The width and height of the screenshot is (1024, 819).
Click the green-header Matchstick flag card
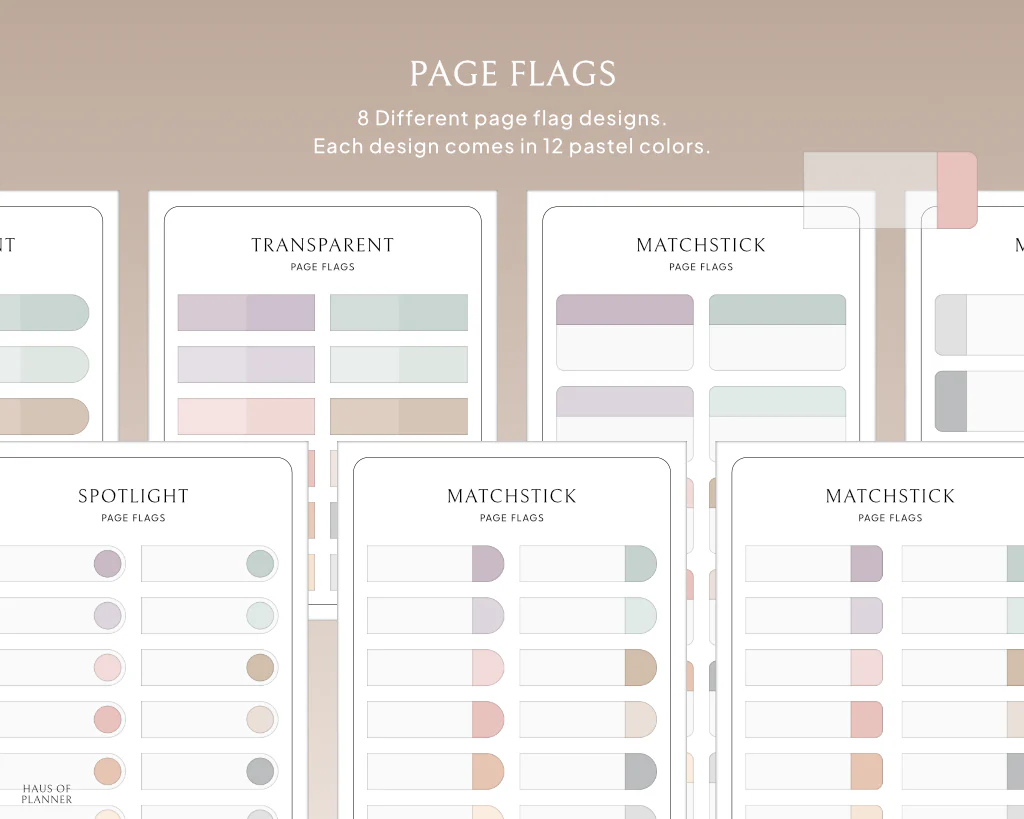click(777, 332)
